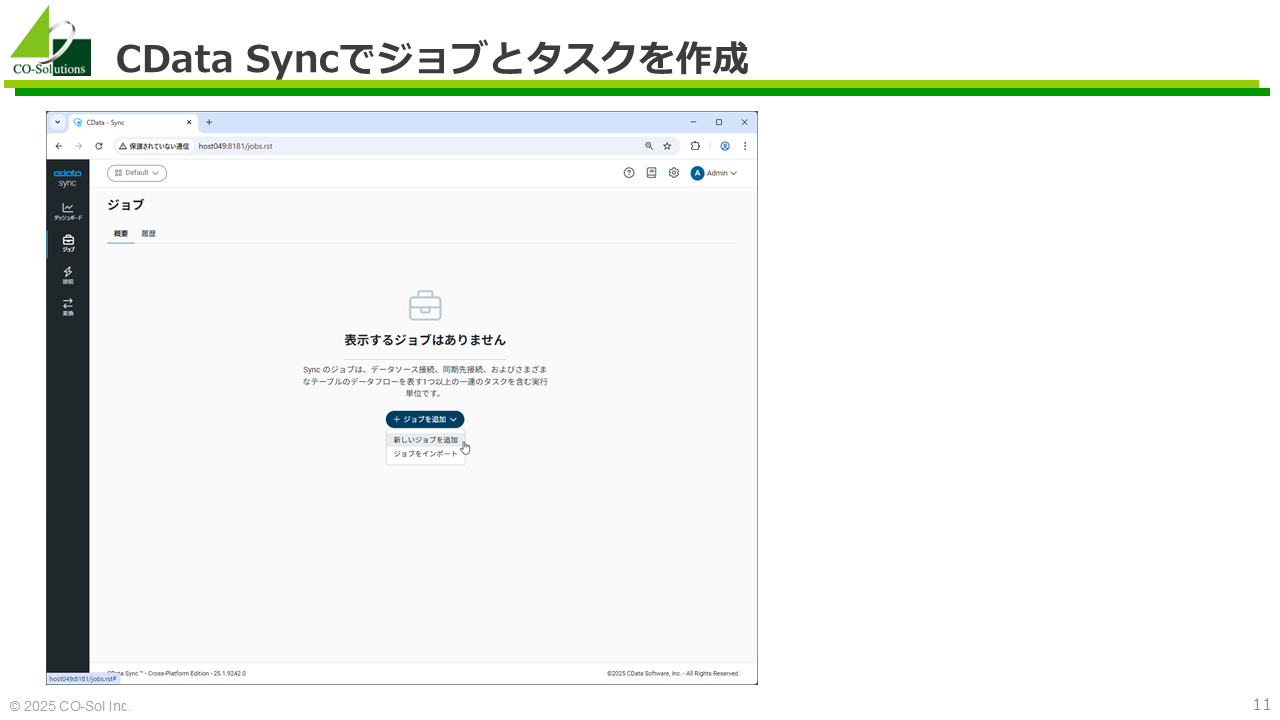
Task: Click the Add Job dropdown button
Action: (425, 419)
